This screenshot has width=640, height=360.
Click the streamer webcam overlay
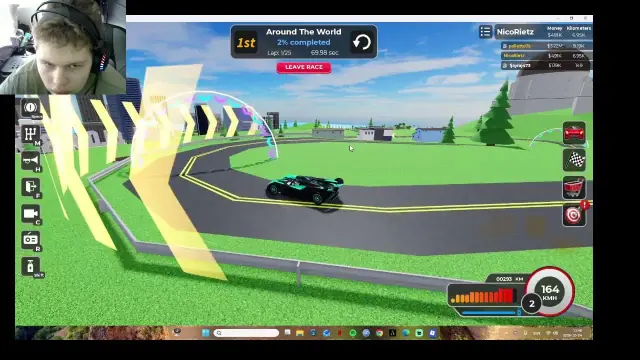tap(63, 47)
